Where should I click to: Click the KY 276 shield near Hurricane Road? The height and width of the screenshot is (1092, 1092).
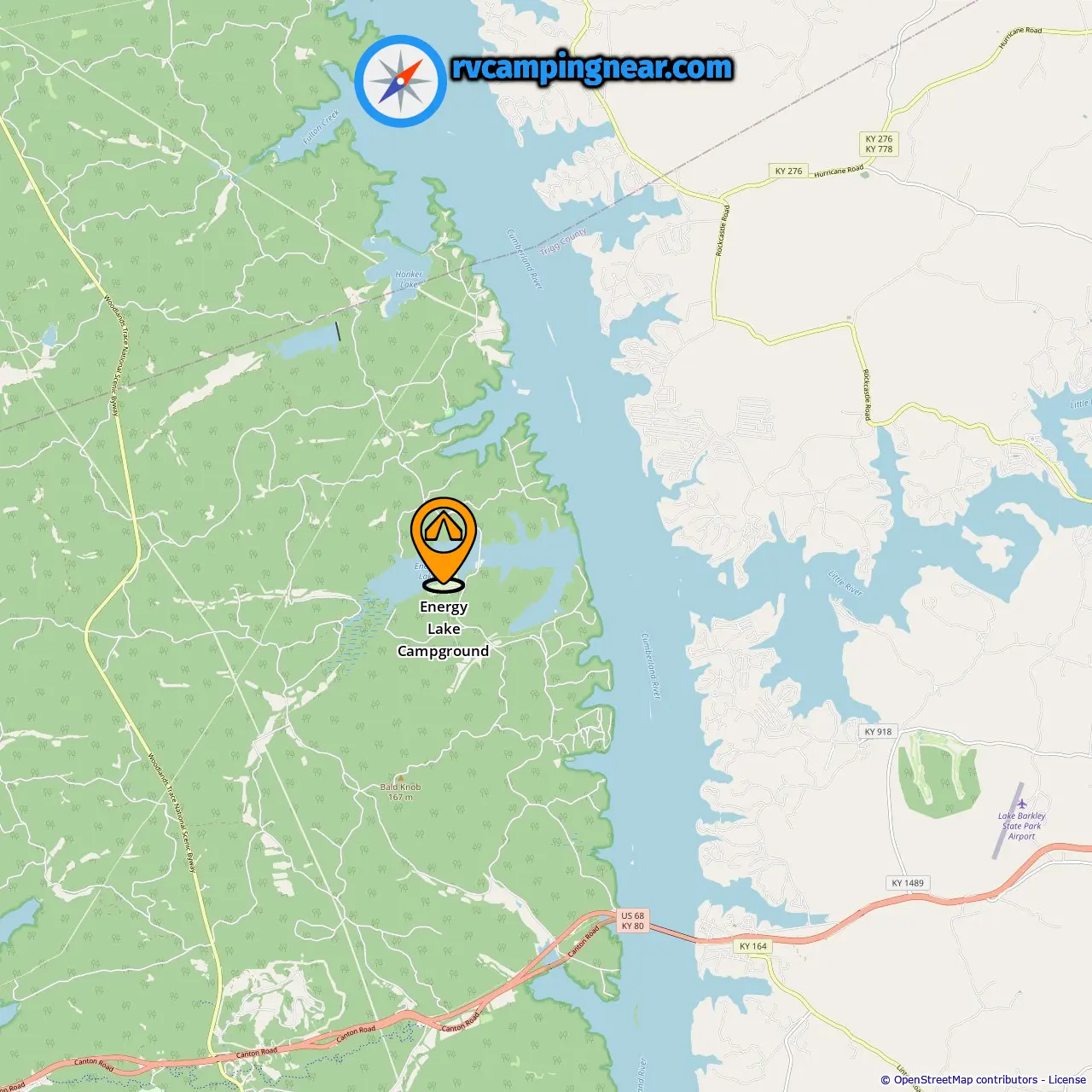coord(788,171)
